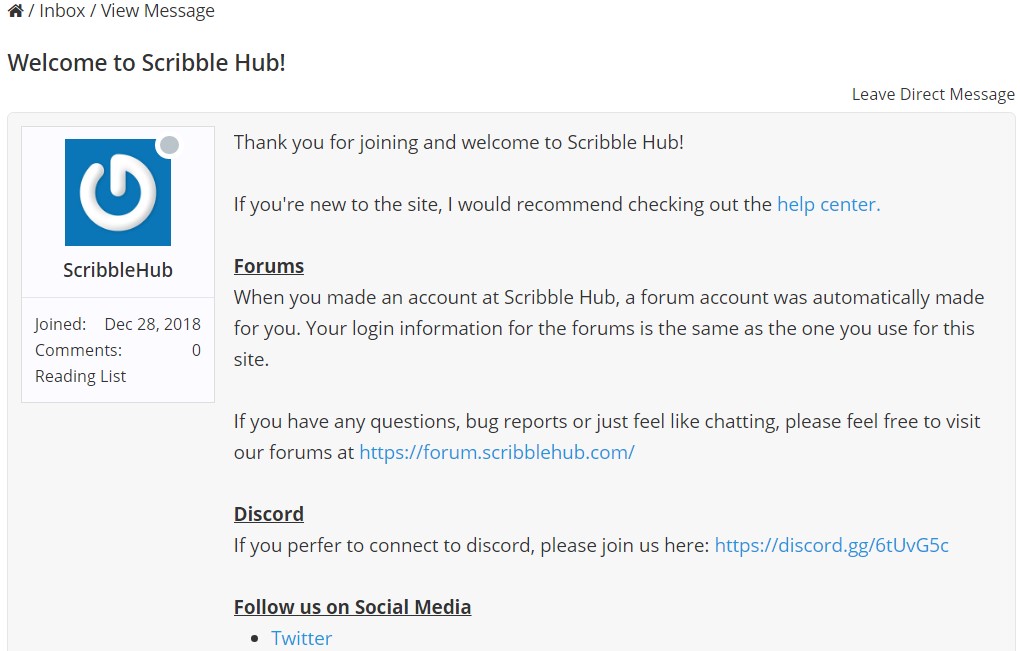Click the Discord heading
Image resolution: width=1020 pixels, height=651 pixels.
tap(269, 514)
